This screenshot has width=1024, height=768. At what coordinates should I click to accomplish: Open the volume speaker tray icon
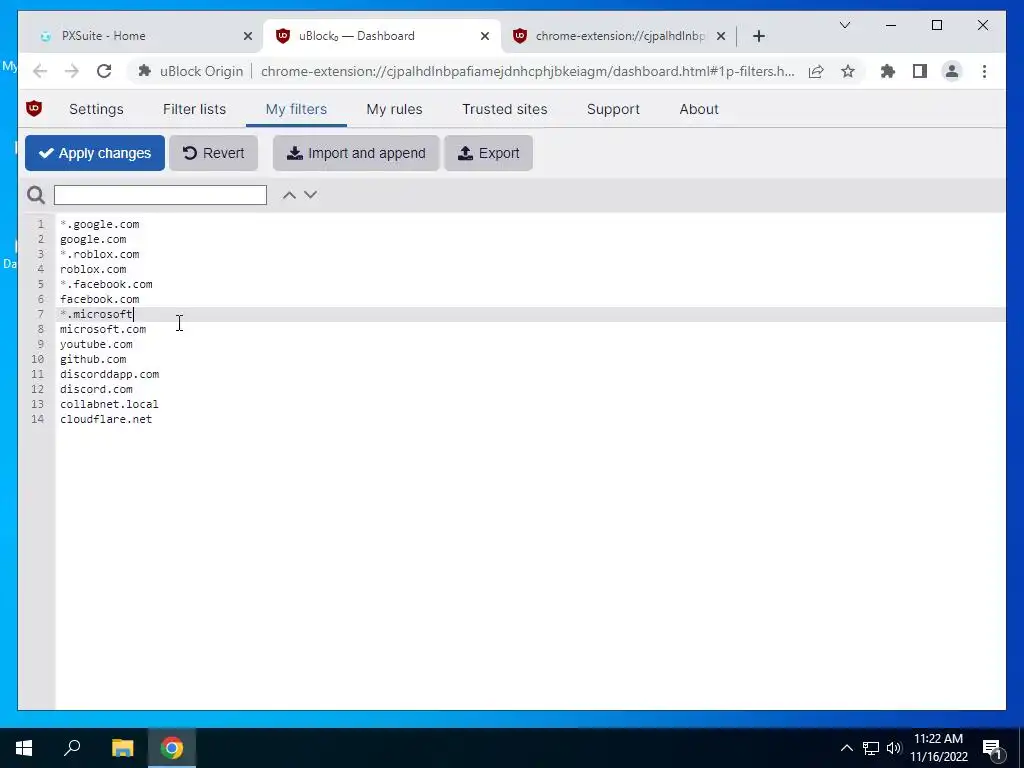pyautogui.click(x=894, y=748)
